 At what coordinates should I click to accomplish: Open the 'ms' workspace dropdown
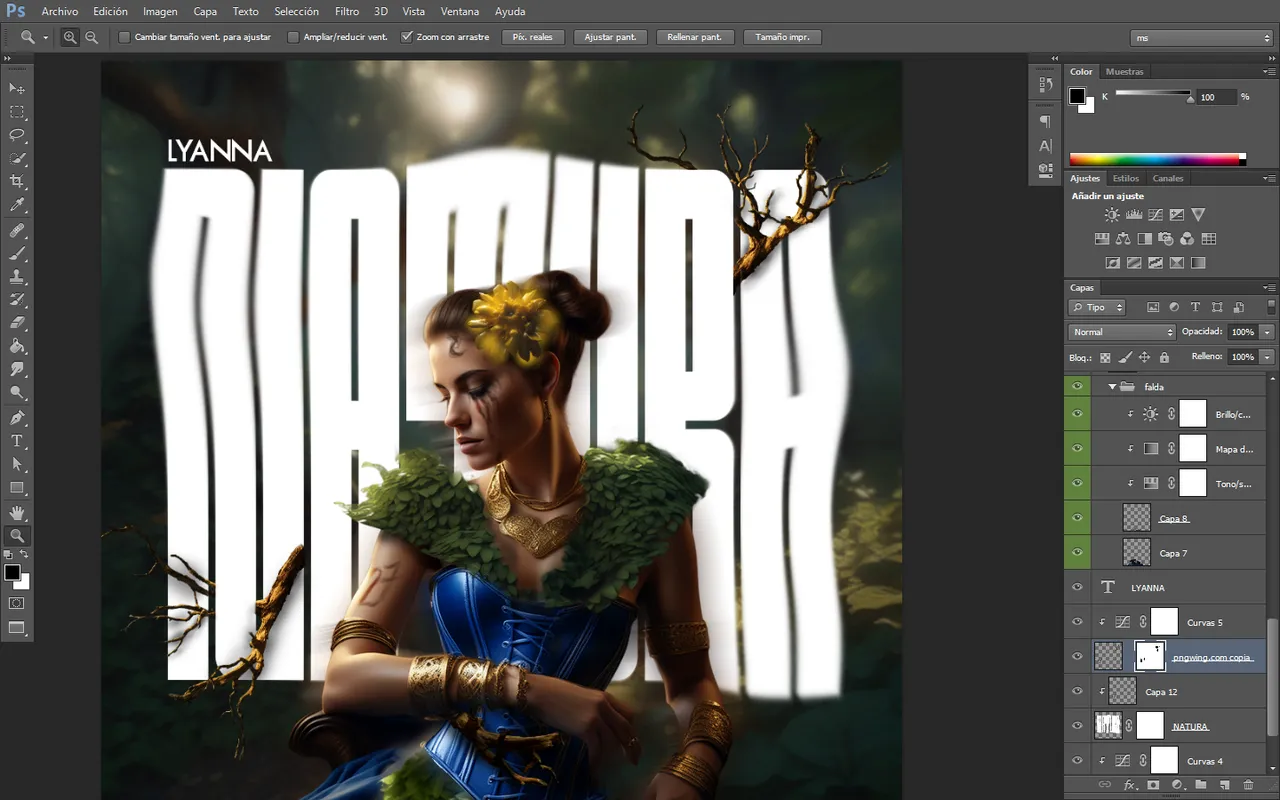[x=1201, y=38]
